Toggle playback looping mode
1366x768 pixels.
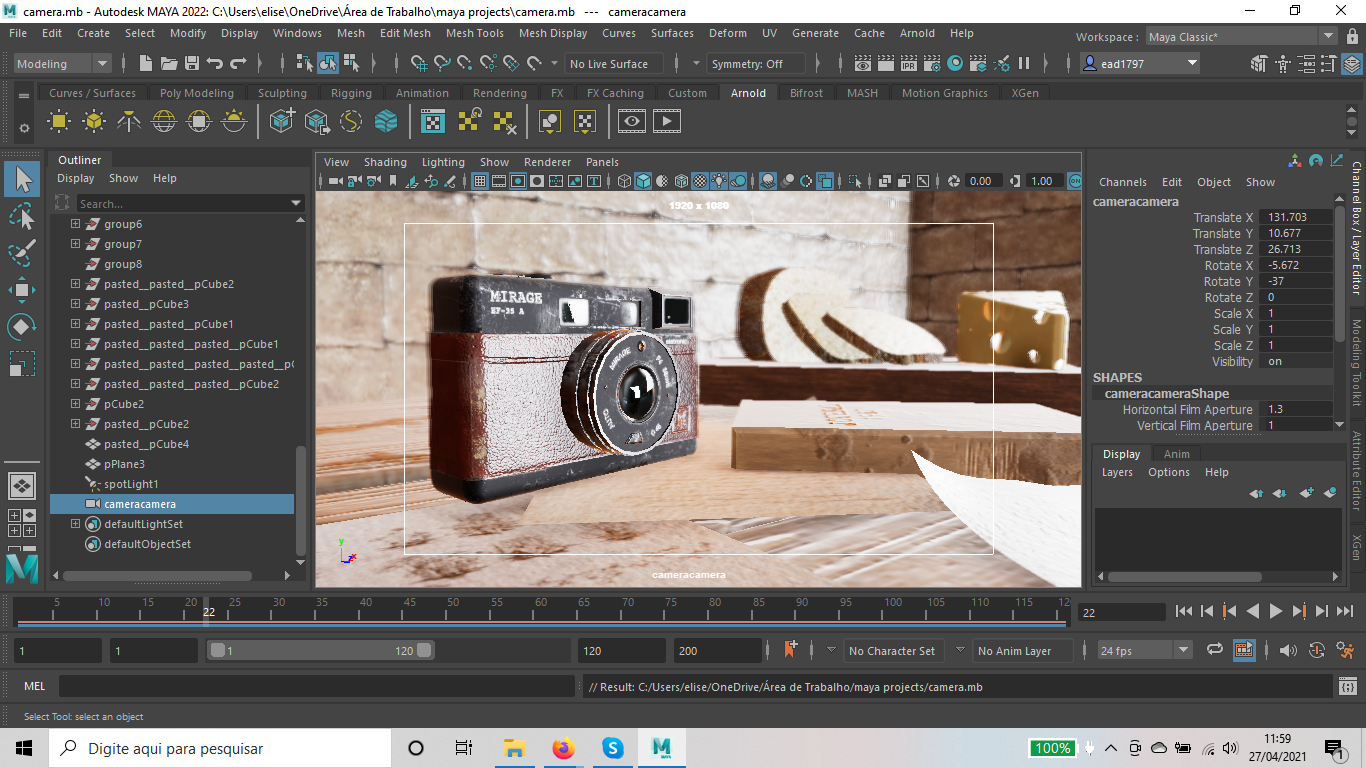pyautogui.click(x=1215, y=650)
